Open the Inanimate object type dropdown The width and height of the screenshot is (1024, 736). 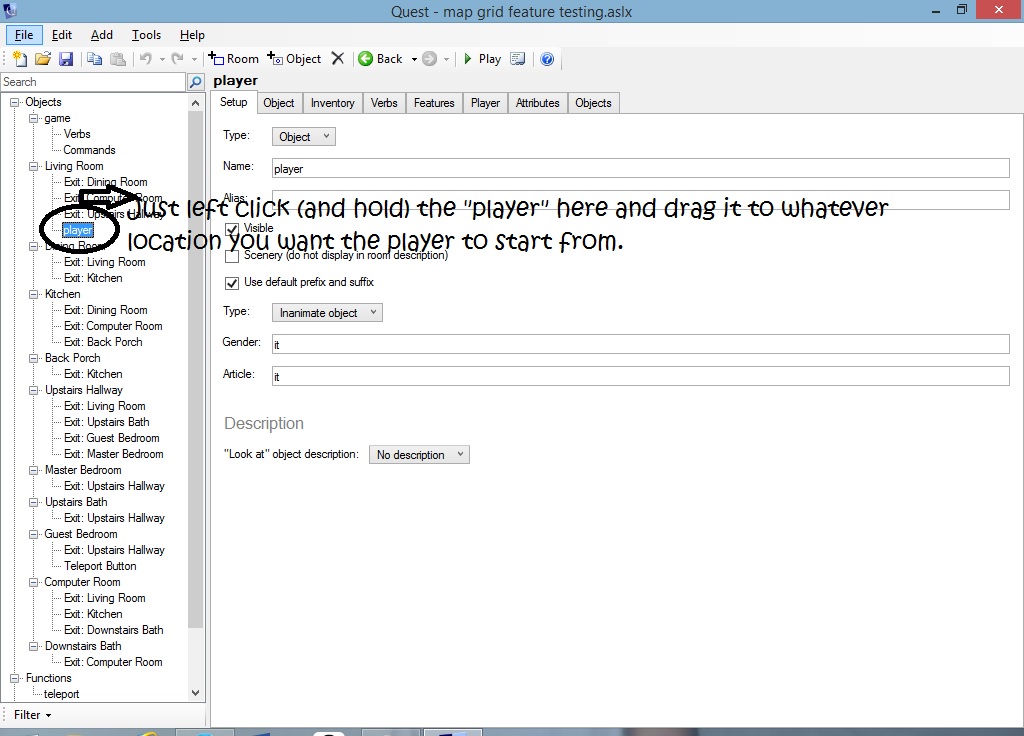tap(327, 313)
